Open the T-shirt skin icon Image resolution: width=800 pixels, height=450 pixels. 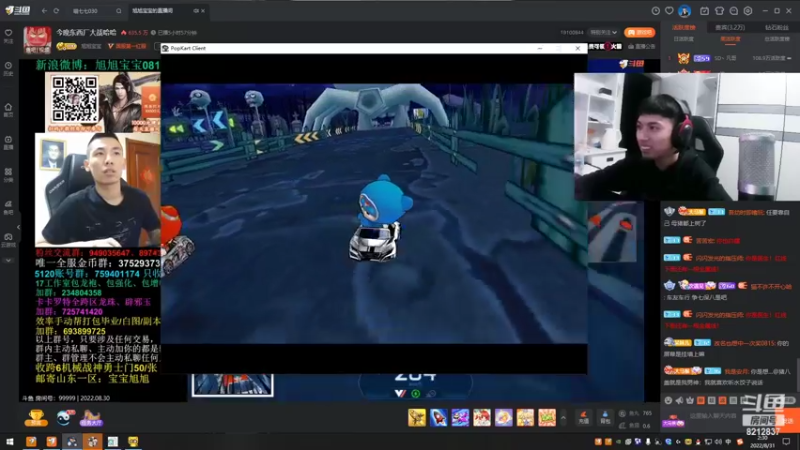click(719, 11)
